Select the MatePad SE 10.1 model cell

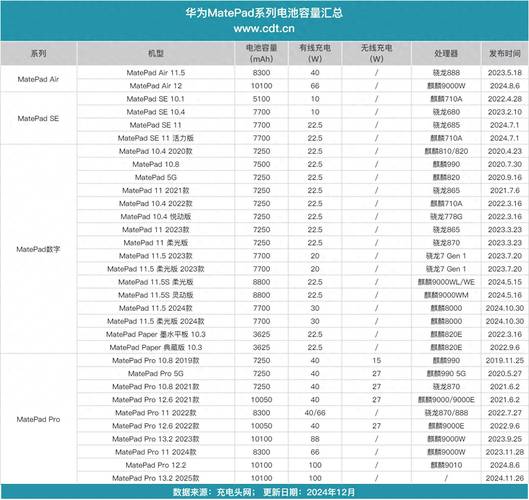click(156, 99)
